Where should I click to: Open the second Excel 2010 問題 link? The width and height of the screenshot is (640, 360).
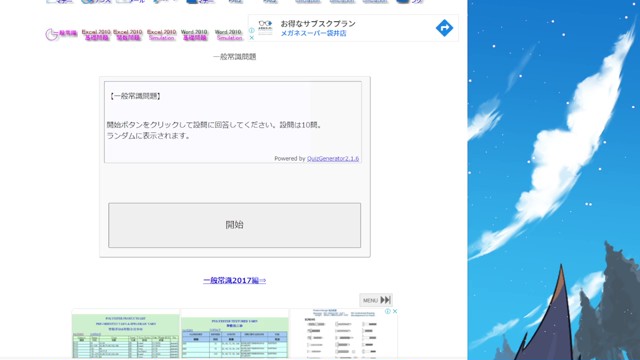pos(128,35)
